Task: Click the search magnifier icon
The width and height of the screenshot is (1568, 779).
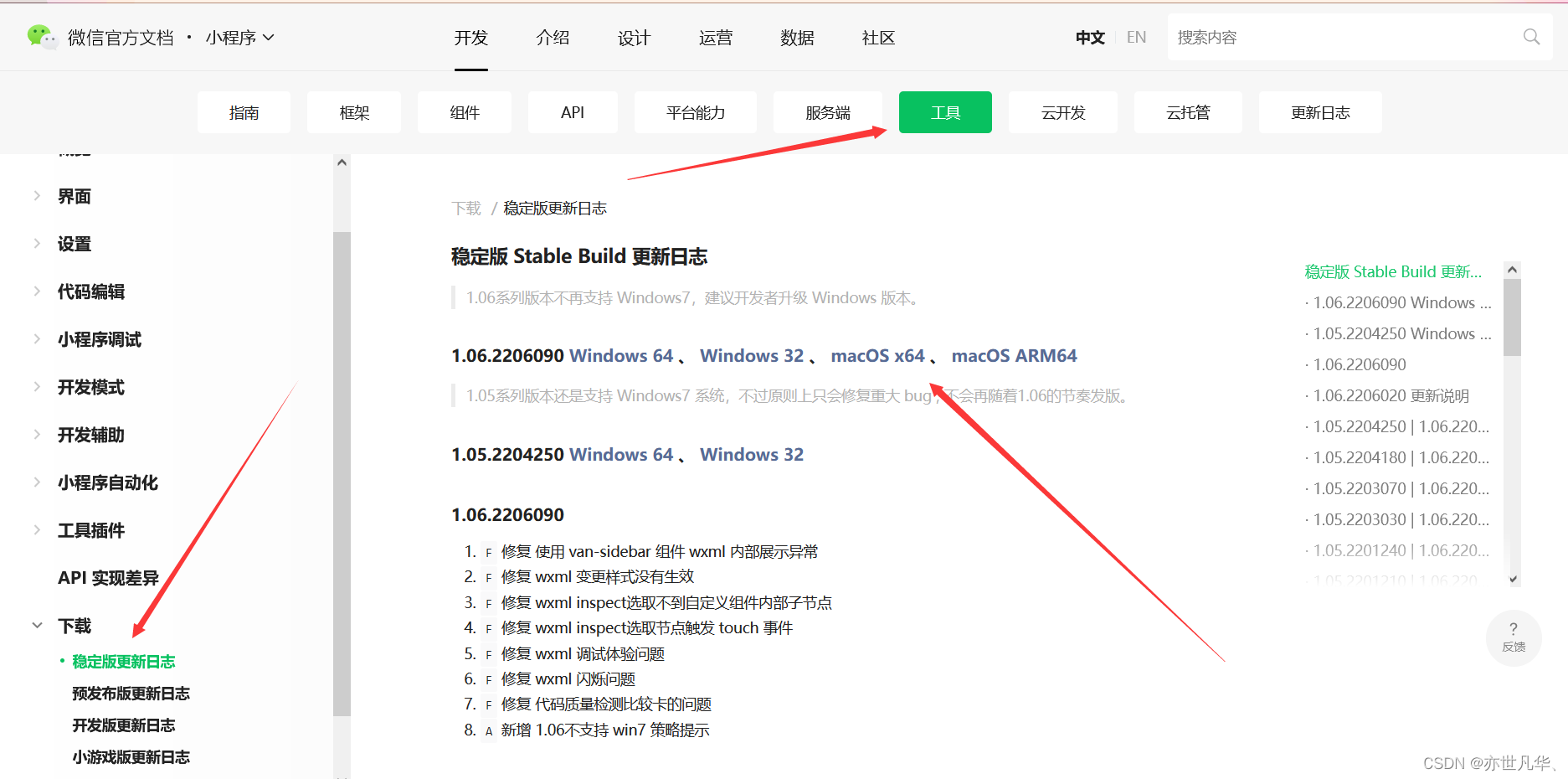Action: click(1531, 36)
